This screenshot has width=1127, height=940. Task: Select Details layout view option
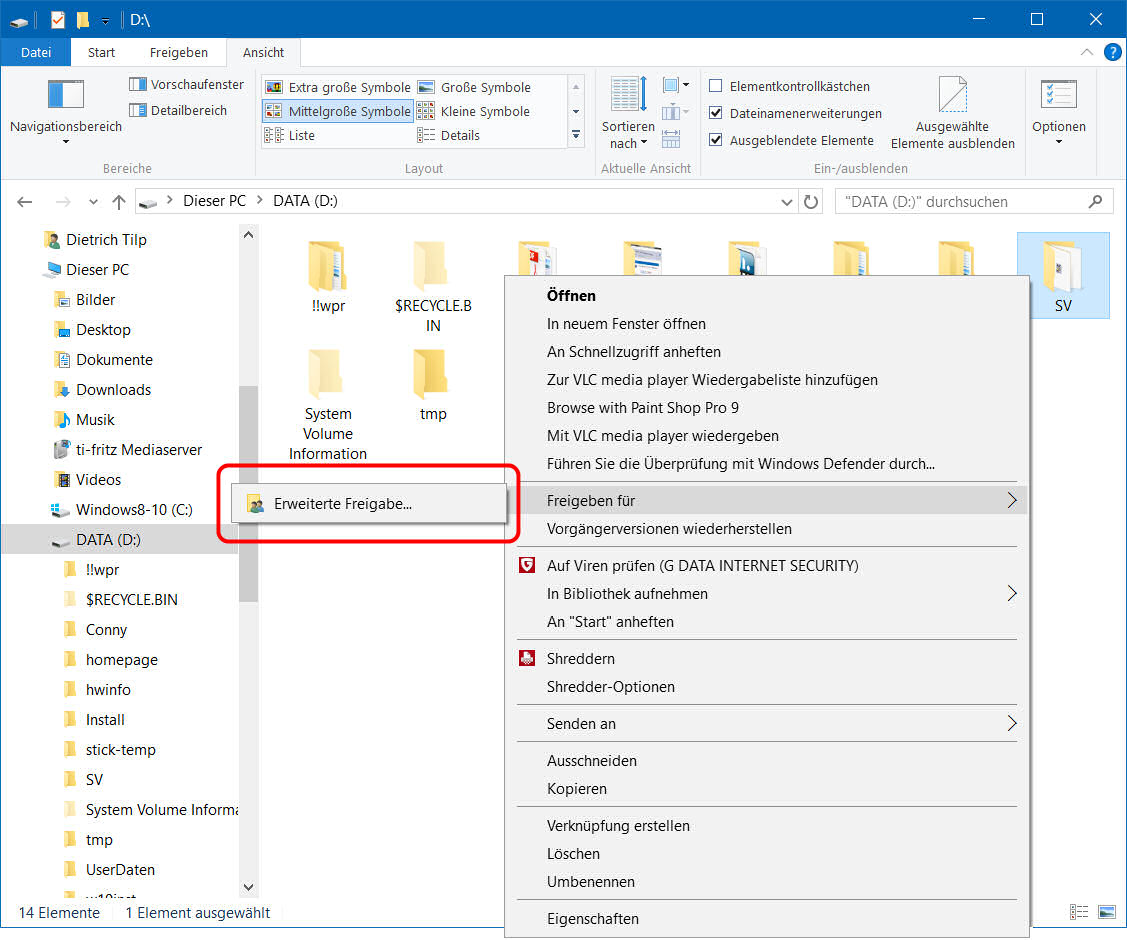pyautogui.click(x=460, y=136)
